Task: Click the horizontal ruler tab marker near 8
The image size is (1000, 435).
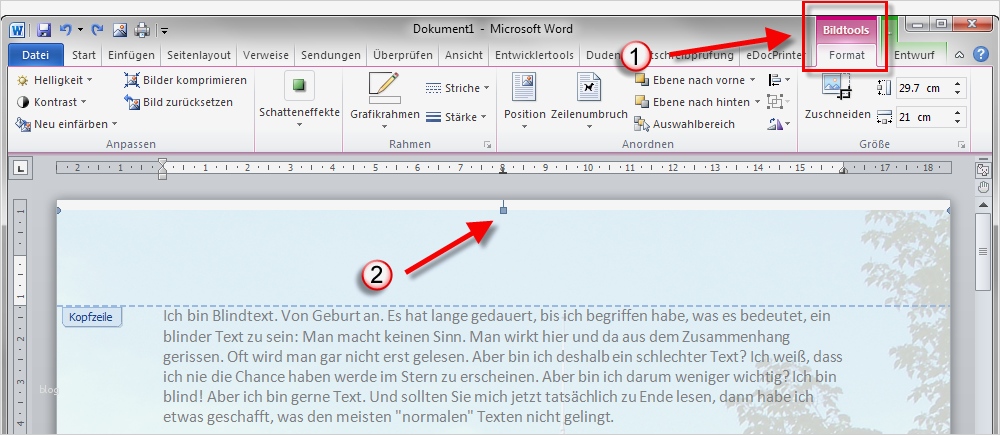Action: [503, 170]
